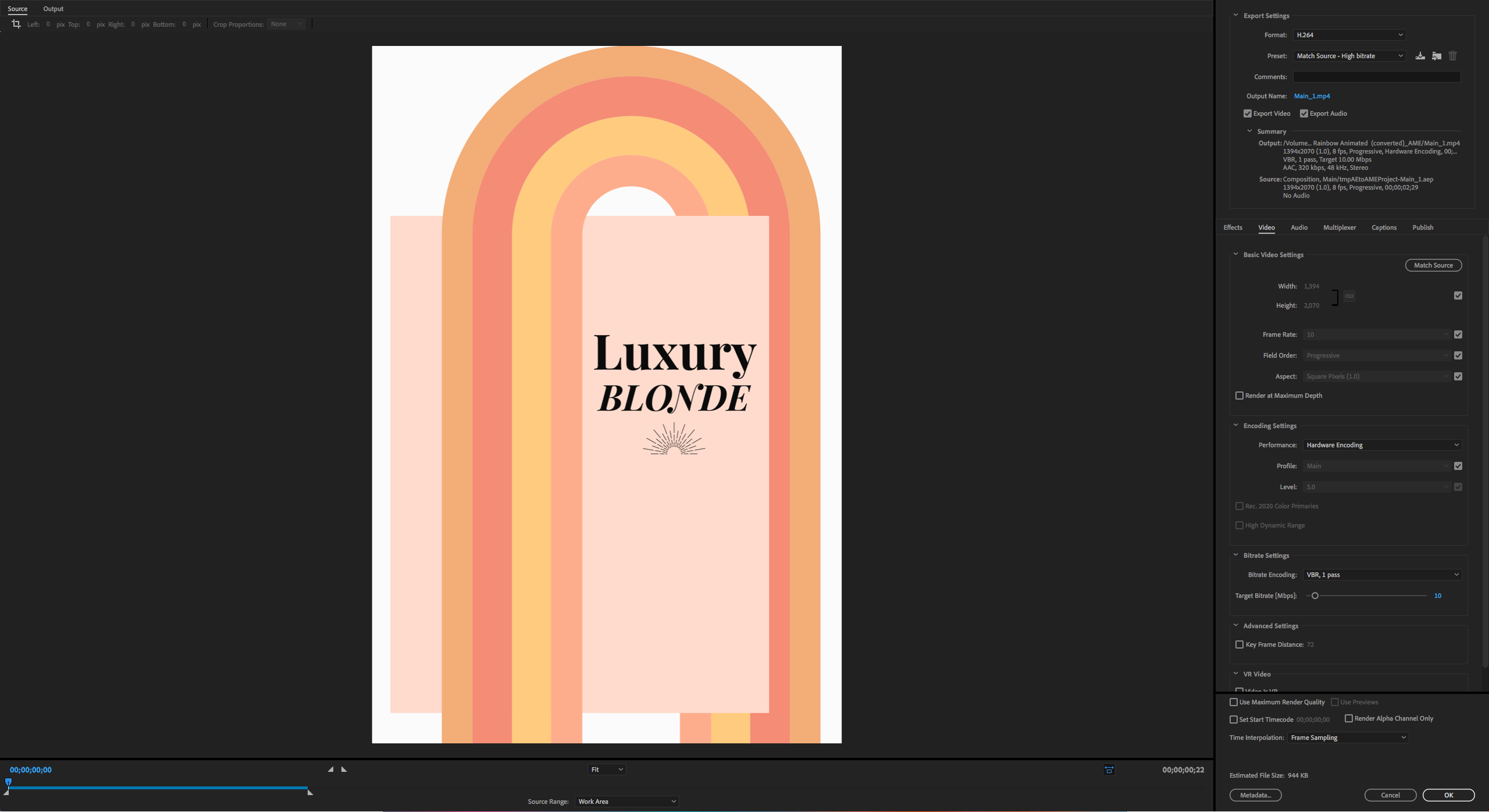The height and width of the screenshot is (812, 1489).
Task: Collapse the Basic Video Settings section
Action: 1236,254
